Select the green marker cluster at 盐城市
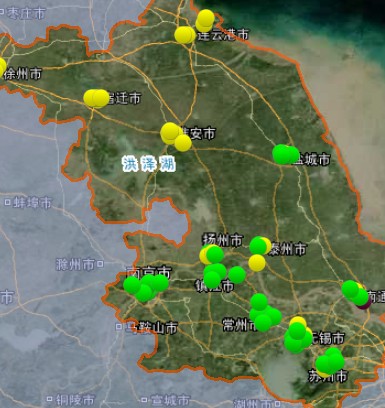385x408 pixels. [285, 154]
